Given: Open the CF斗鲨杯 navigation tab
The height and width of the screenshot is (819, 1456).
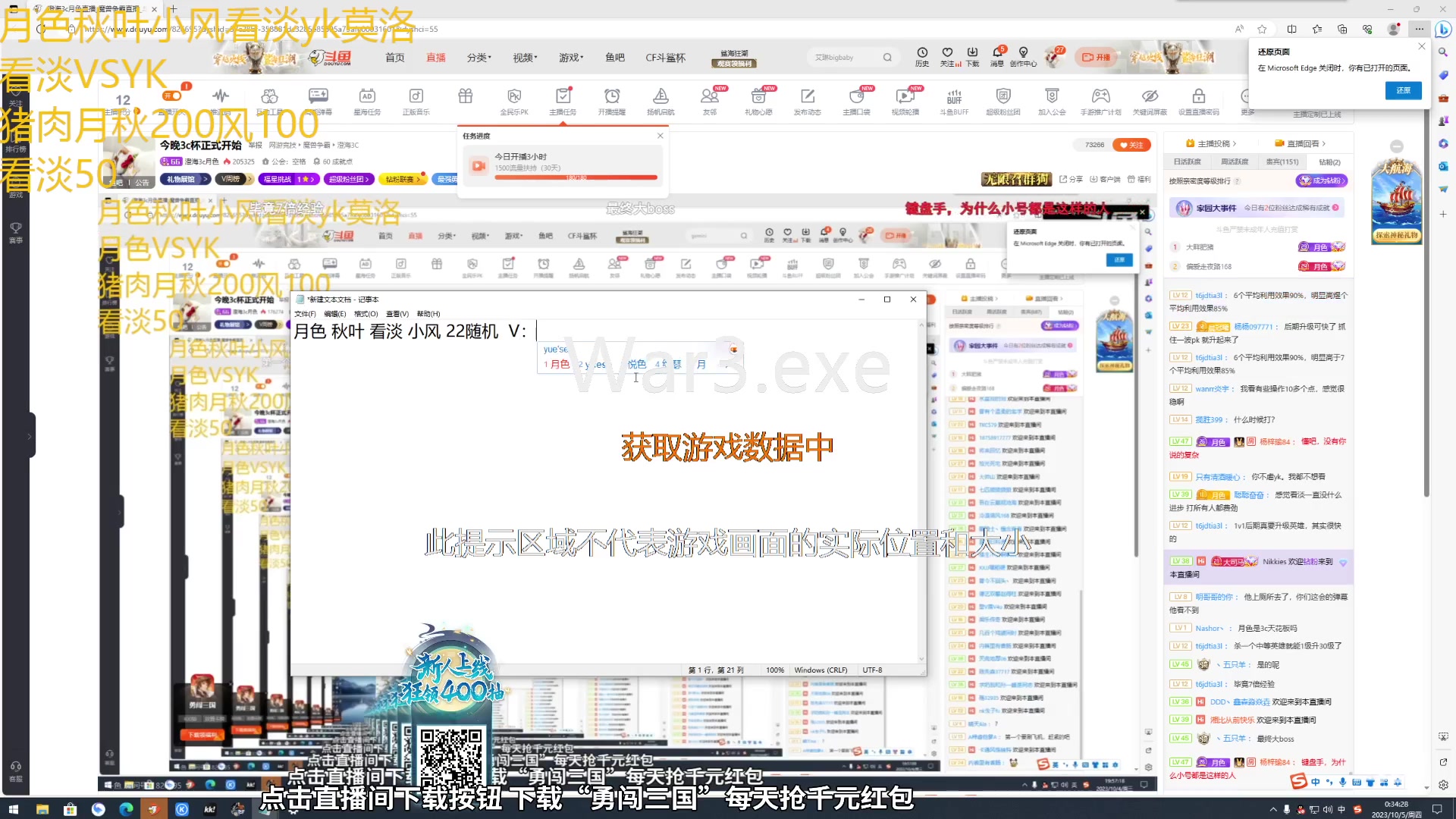Looking at the screenshot, I should click(666, 58).
